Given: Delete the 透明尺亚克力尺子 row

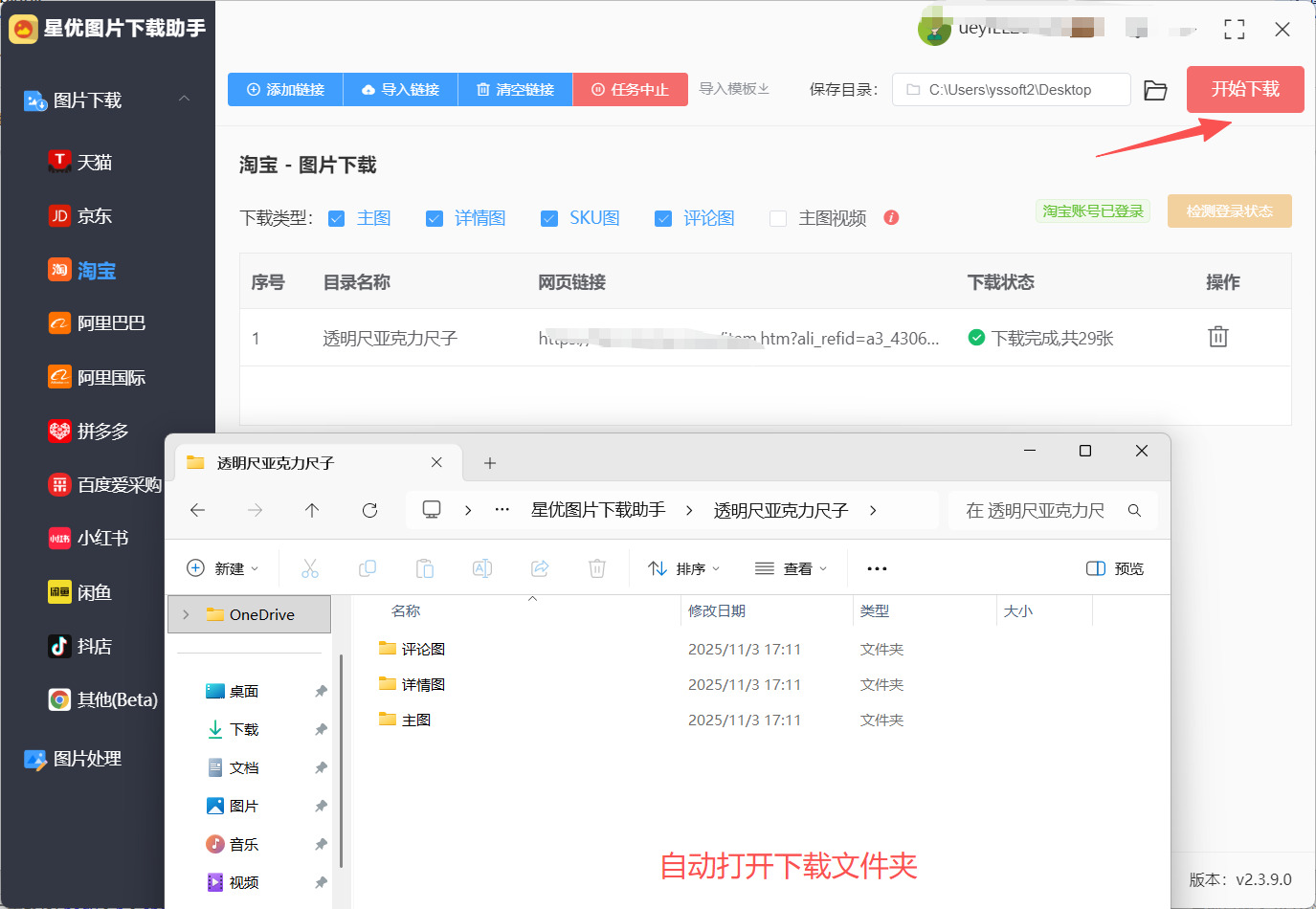Looking at the screenshot, I should click(x=1218, y=337).
